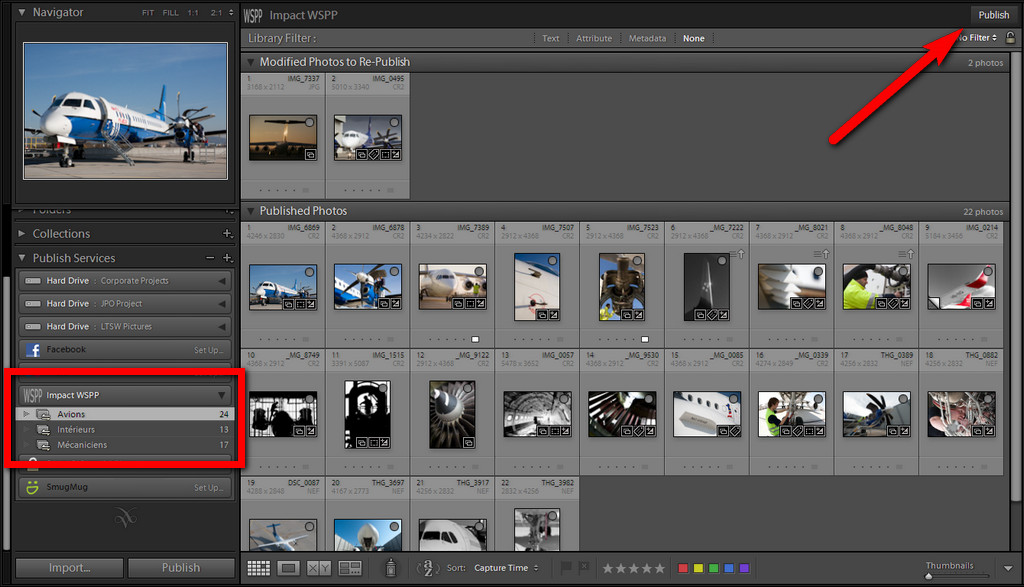
Task: Set the Navigator zoom to 1:1
Action: [193, 12]
